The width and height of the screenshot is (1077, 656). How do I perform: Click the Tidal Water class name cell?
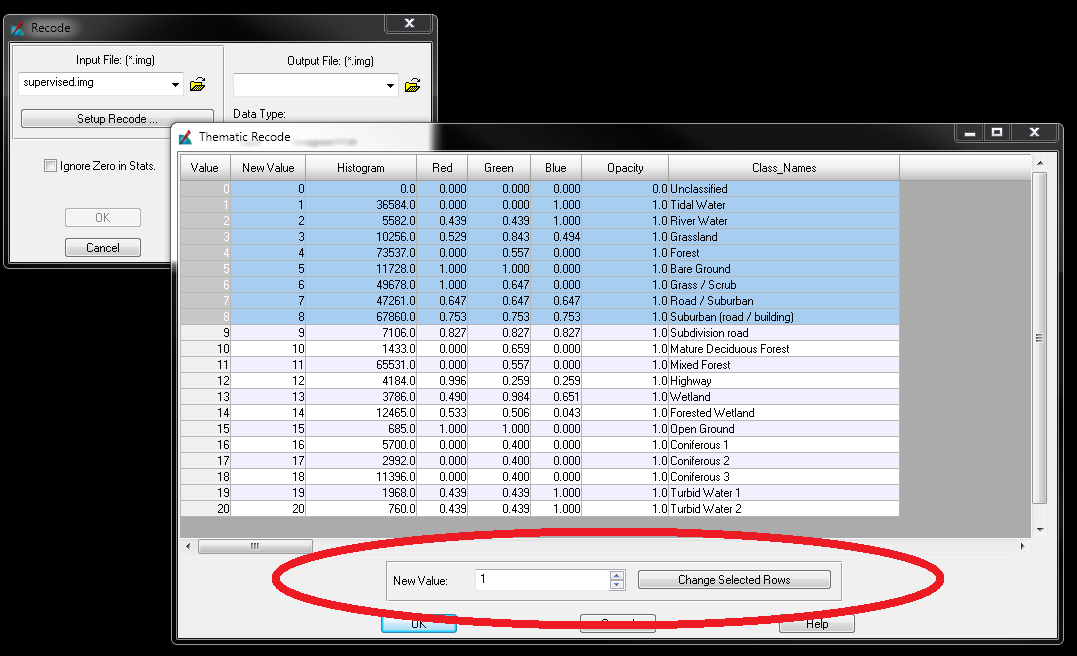tap(784, 205)
